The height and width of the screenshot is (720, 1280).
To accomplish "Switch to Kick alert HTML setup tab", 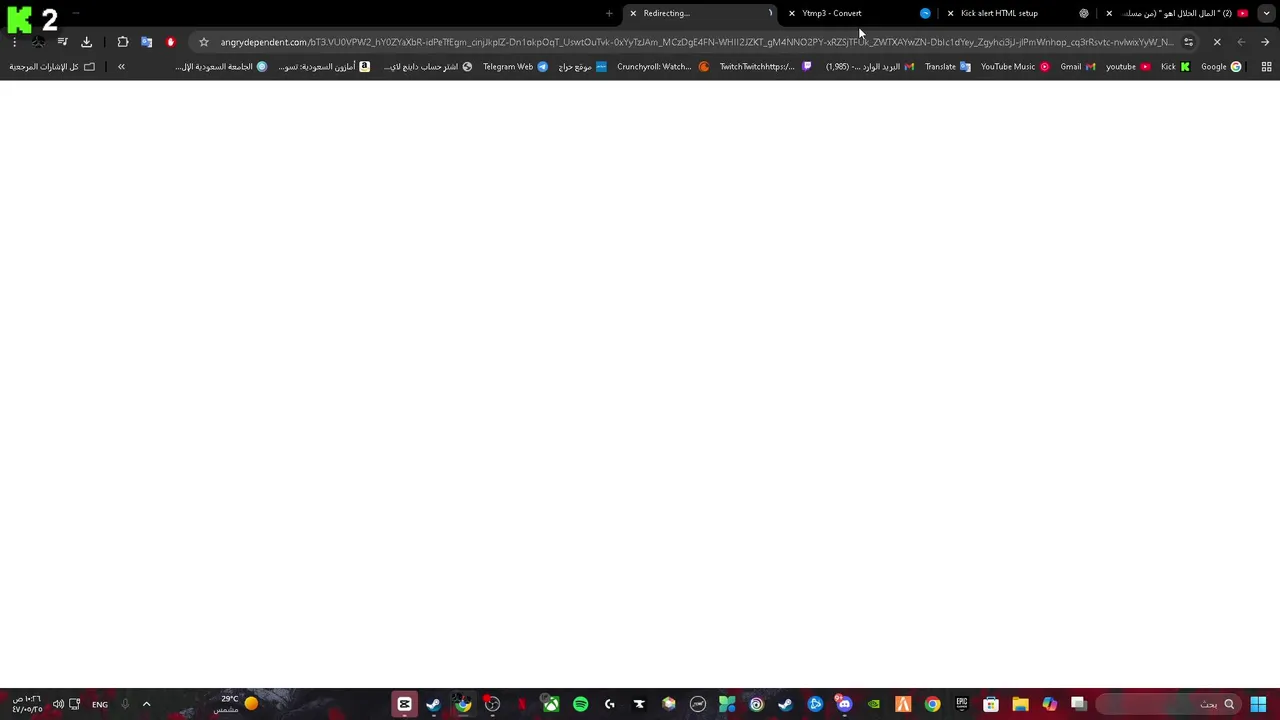I will click(x=1020, y=13).
